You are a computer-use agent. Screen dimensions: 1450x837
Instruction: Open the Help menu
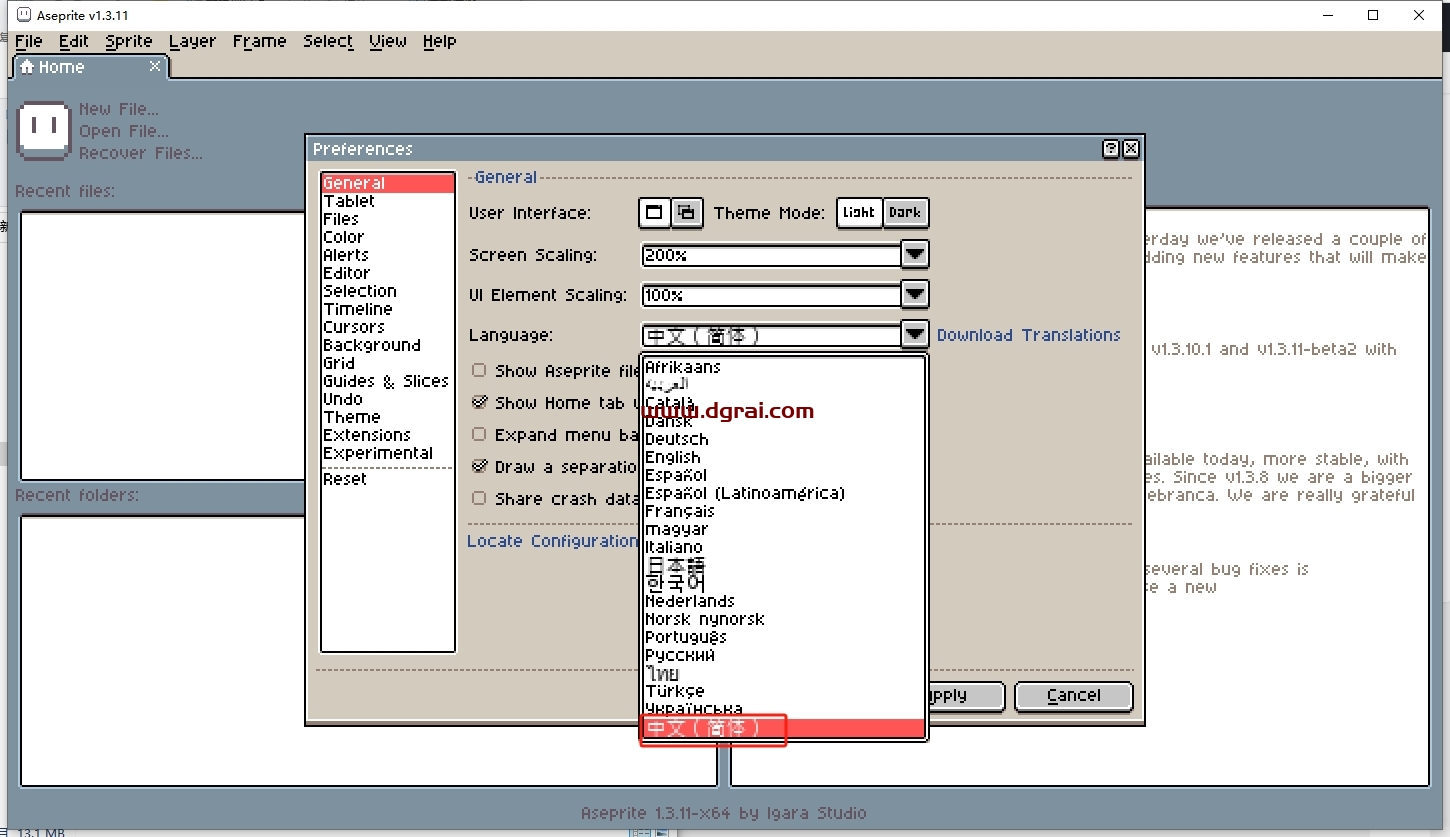point(439,41)
